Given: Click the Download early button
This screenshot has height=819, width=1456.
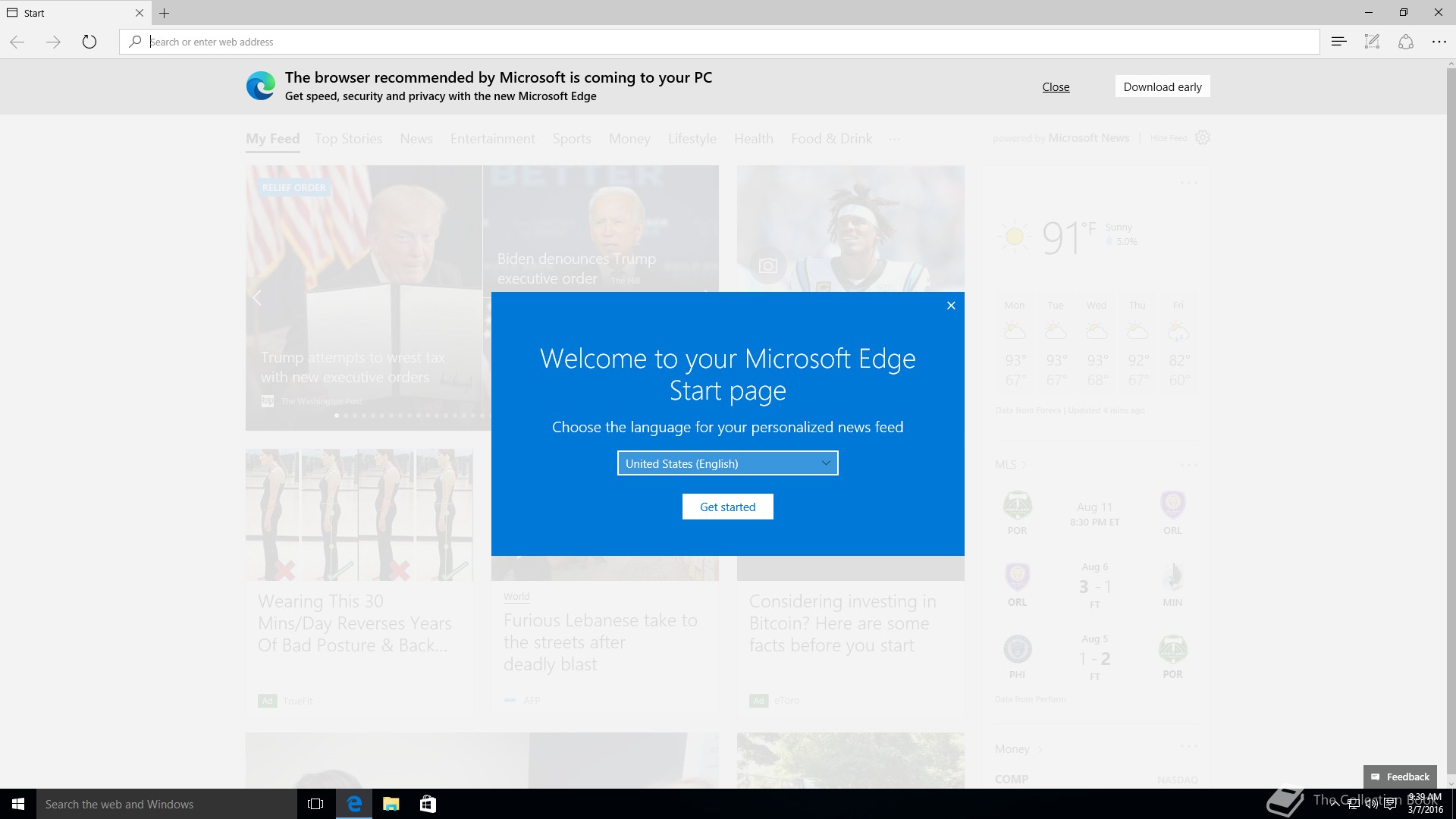Looking at the screenshot, I should coord(1163,87).
